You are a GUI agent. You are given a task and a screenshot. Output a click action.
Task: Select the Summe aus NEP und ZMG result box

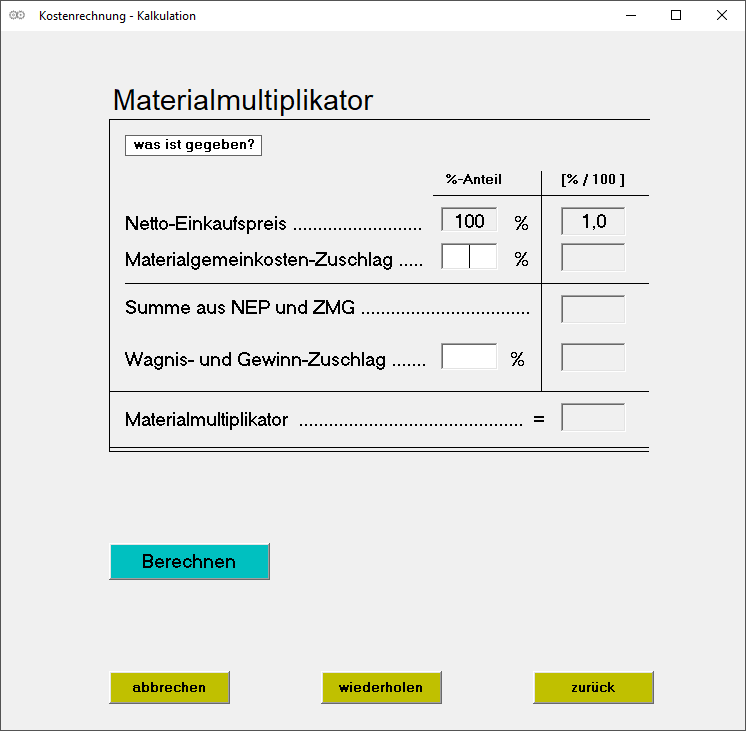tap(593, 309)
